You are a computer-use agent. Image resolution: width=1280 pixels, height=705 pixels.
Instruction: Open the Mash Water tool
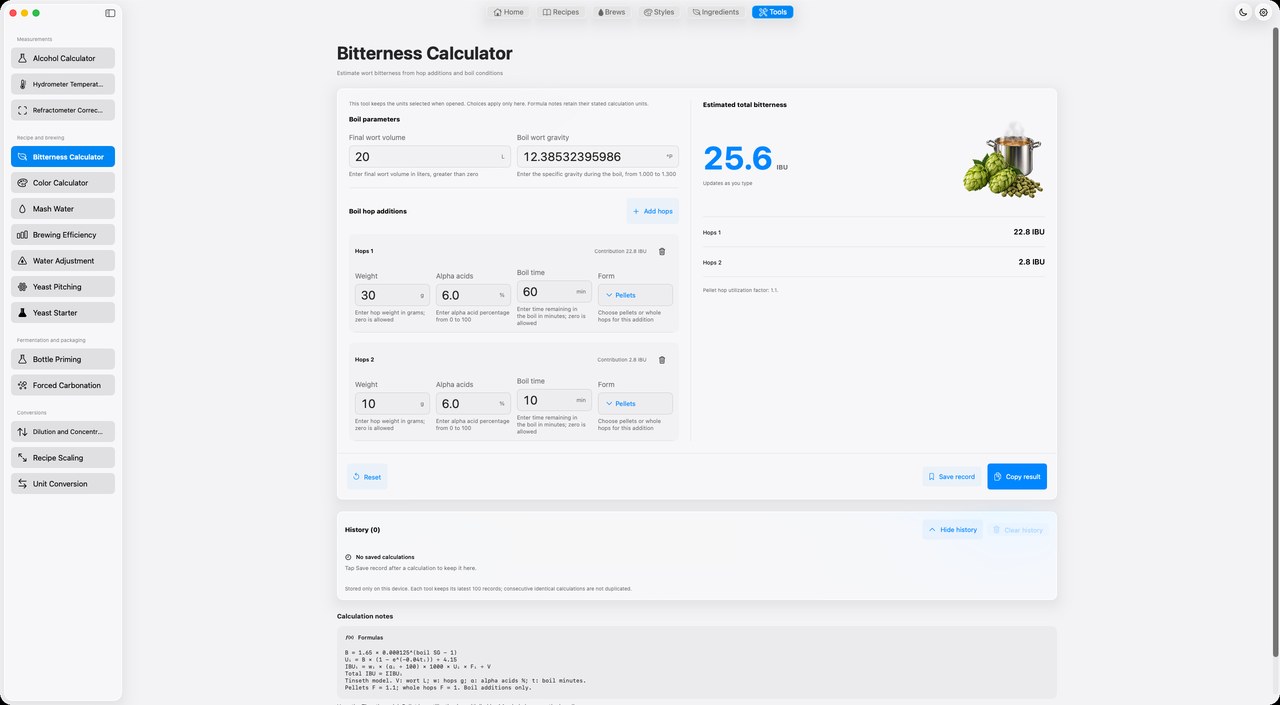click(x=63, y=209)
